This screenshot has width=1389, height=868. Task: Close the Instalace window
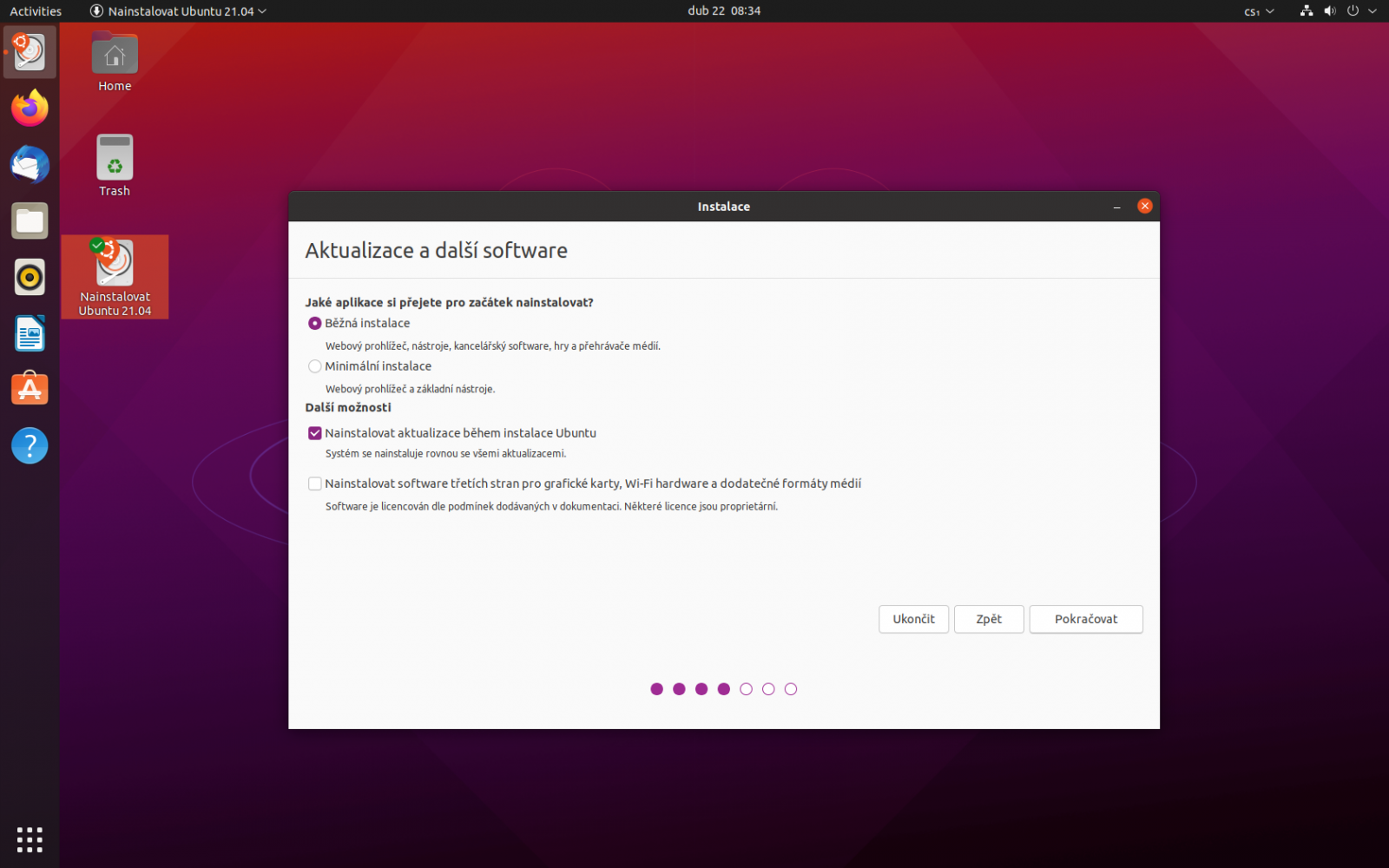1145,206
